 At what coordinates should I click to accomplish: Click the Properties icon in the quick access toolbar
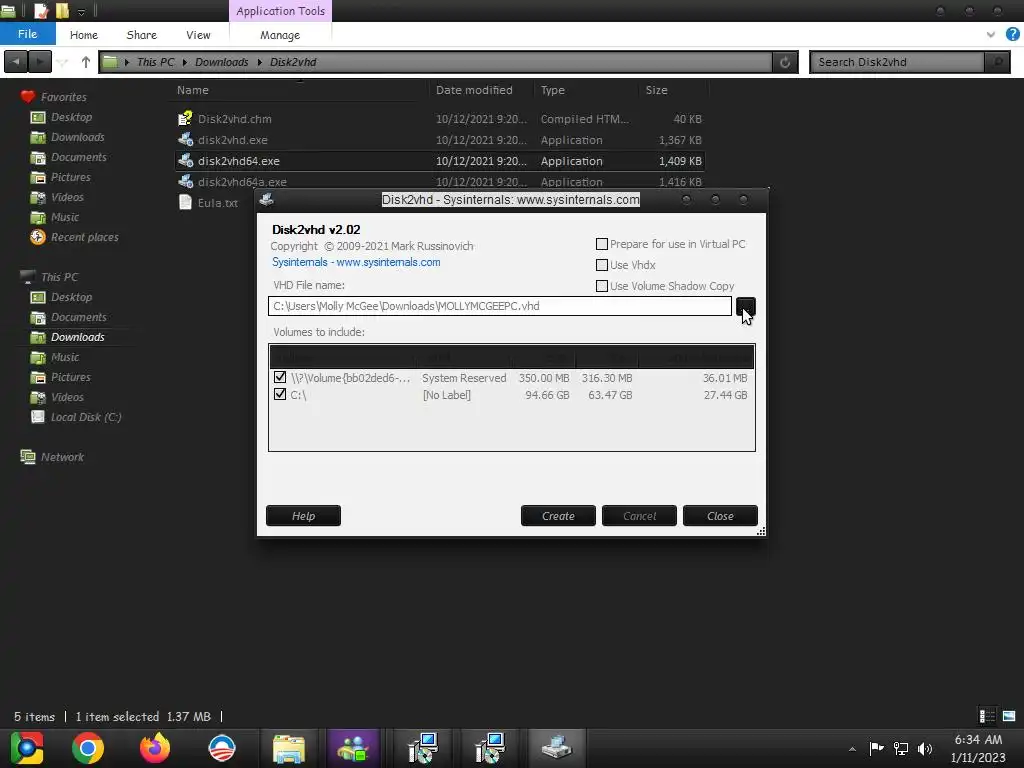click(x=40, y=10)
